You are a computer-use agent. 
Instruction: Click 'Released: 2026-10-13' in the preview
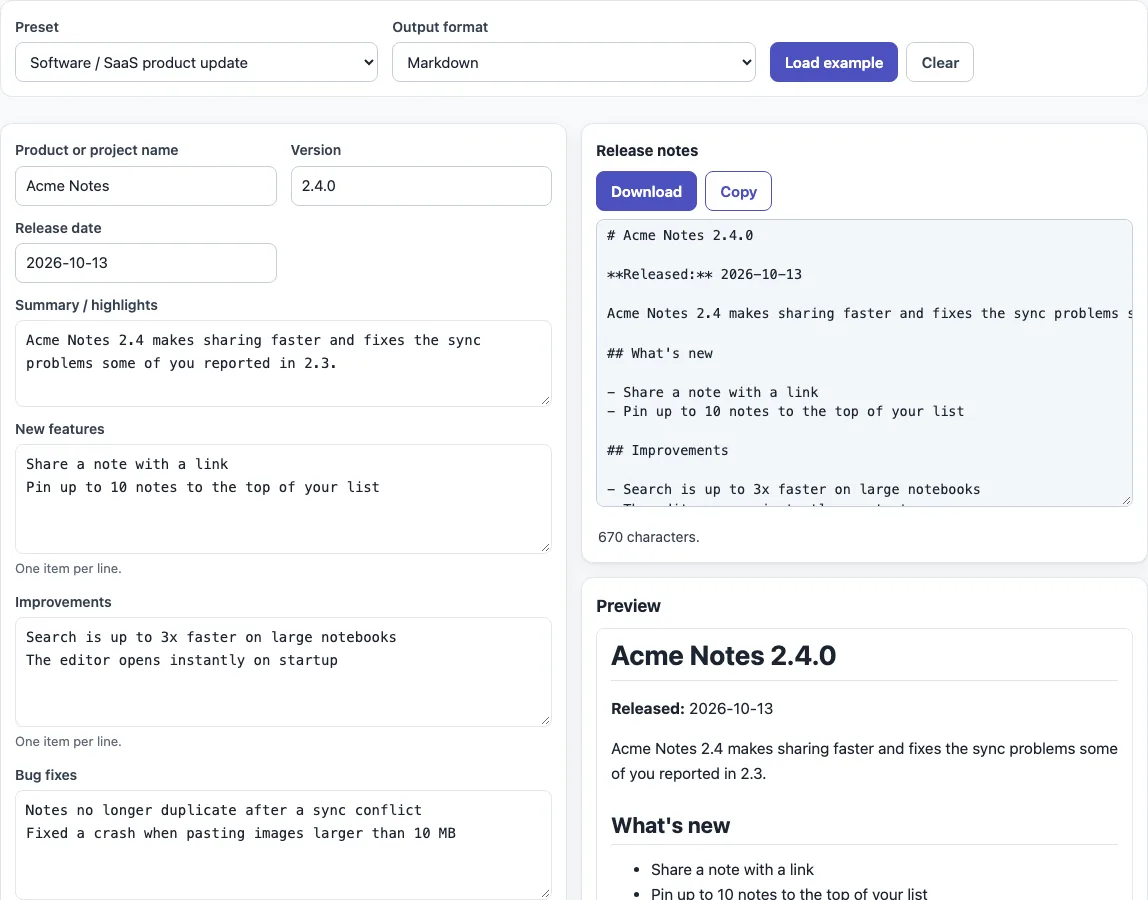(x=692, y=708)
